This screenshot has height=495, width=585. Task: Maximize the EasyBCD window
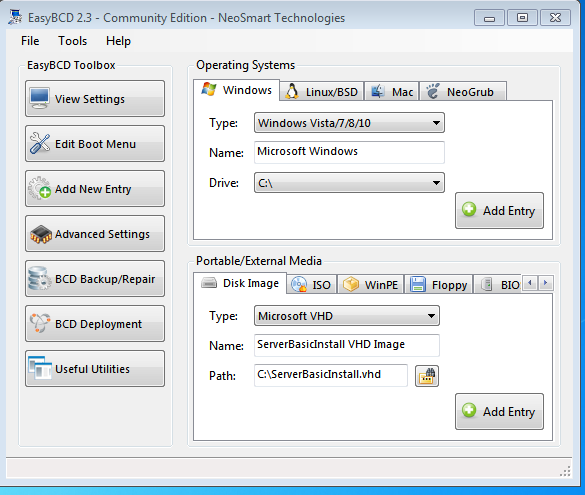coord(522,18)
